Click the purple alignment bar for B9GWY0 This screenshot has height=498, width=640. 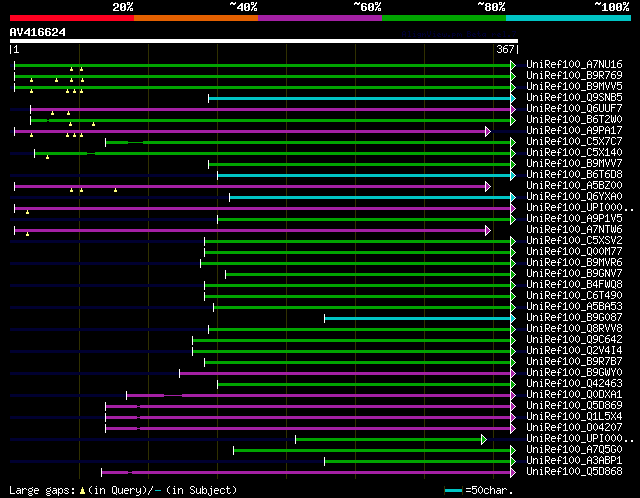(x=345, y=374)
